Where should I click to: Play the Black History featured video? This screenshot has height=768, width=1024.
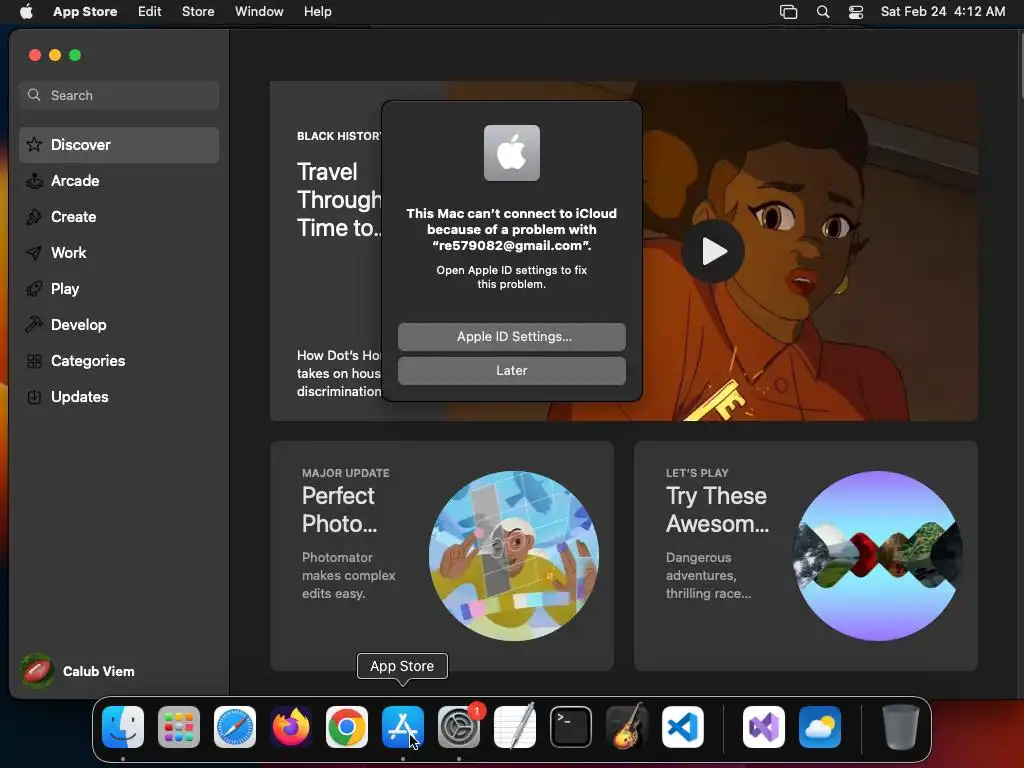[712, 251]
